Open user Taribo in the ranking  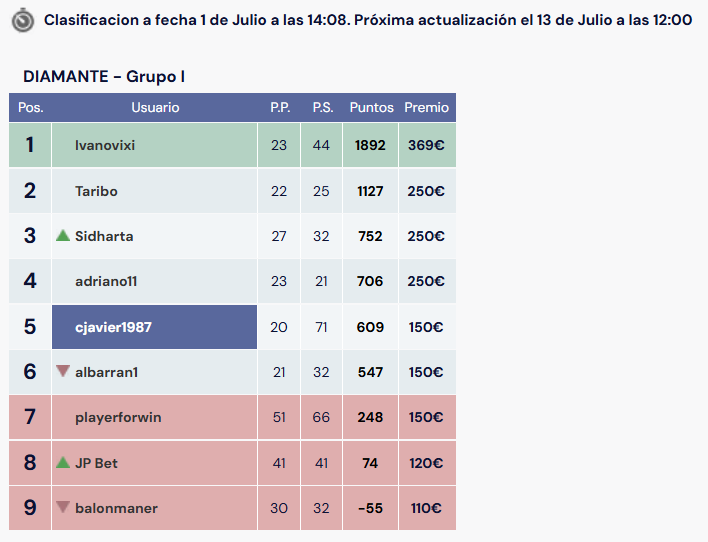pos(96,191)
